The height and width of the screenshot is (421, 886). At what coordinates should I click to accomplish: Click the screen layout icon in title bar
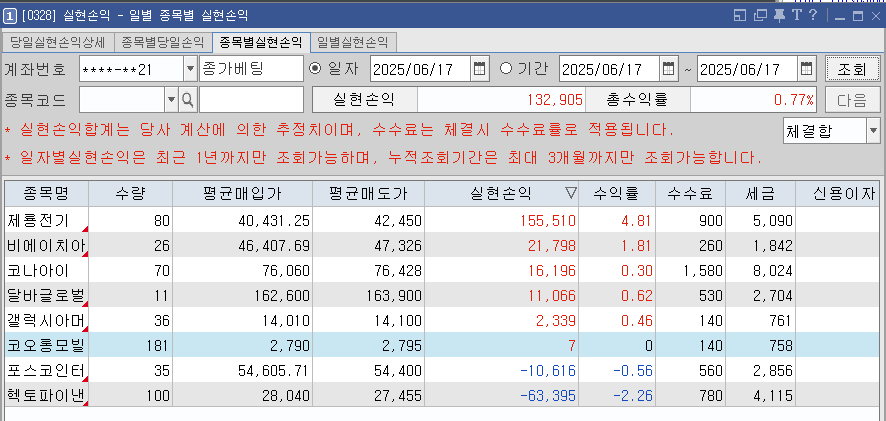pos(740,15)
